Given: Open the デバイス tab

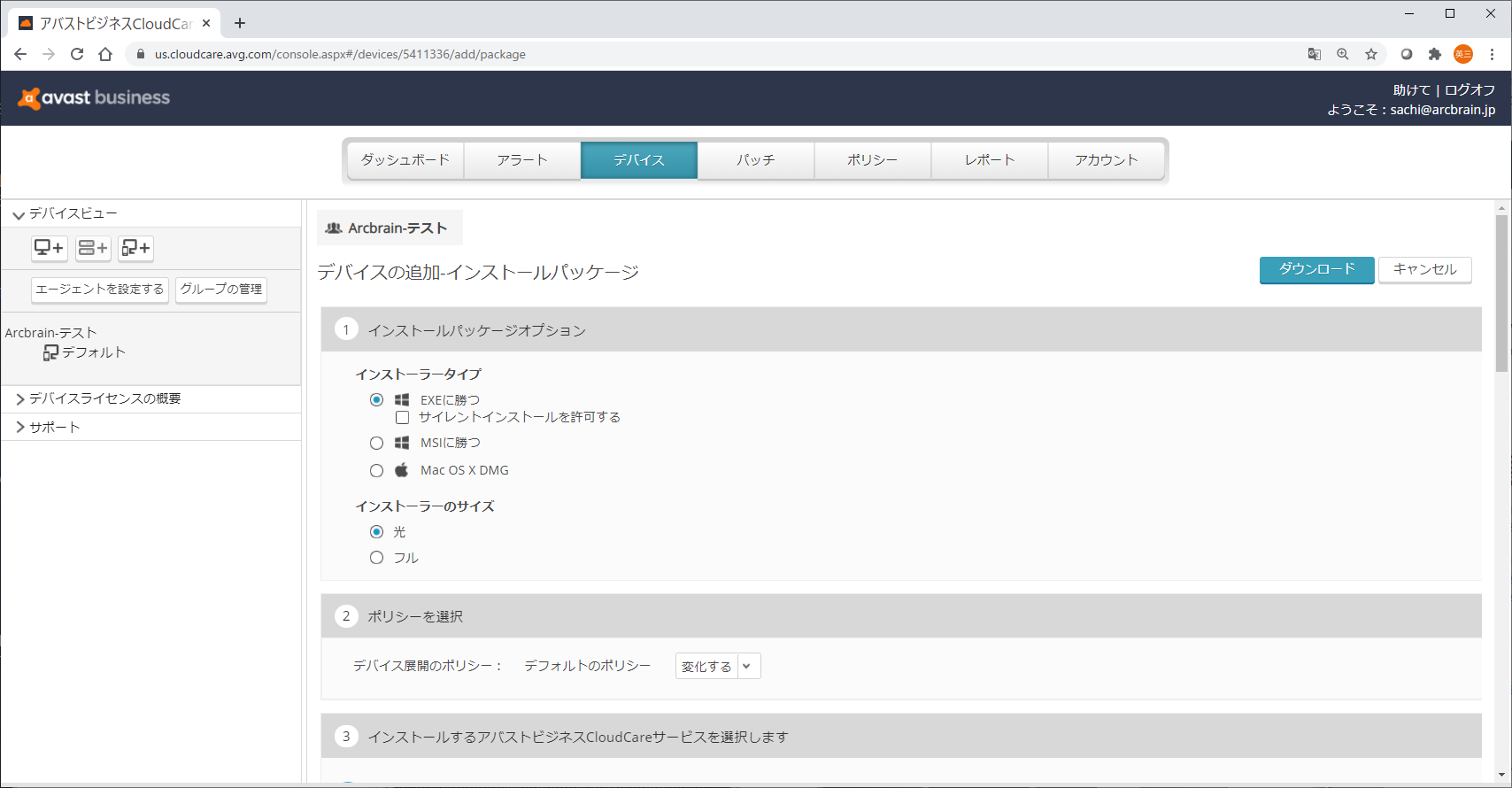Looking at the screenshot, I should [x=639, y=160].
